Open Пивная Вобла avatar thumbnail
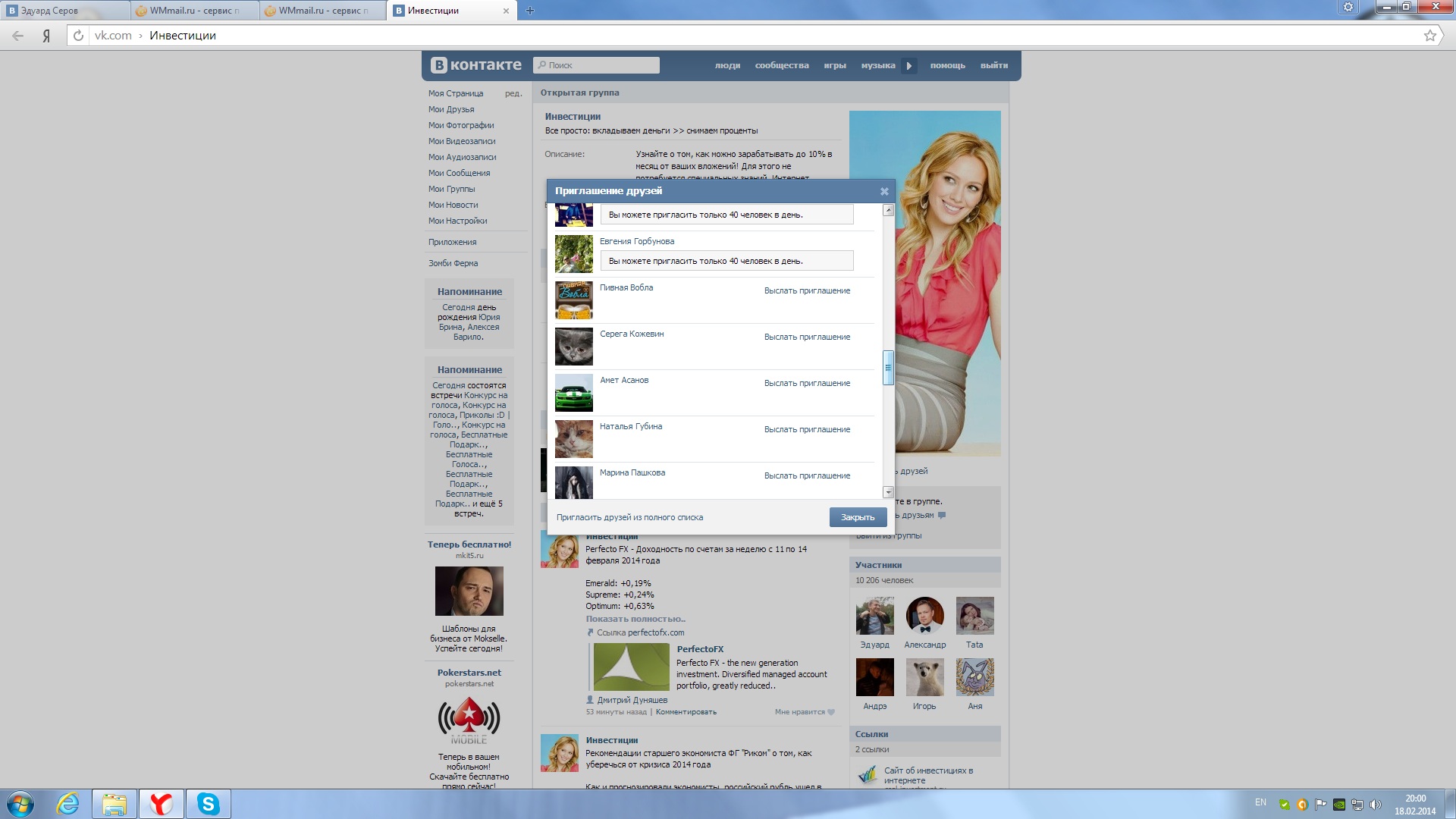 574,300
